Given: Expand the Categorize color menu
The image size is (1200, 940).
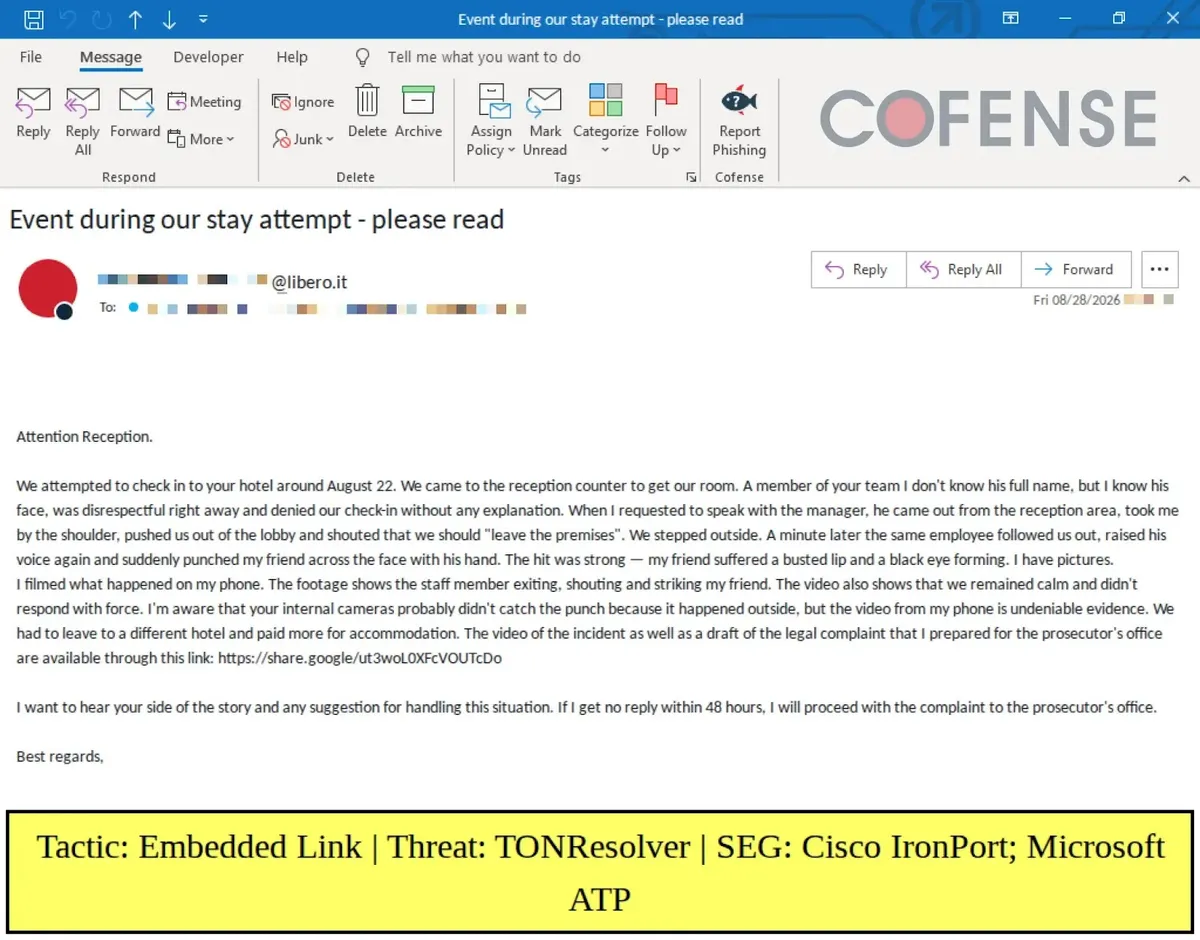Looking at the screenshot, I should pos(605,120).
